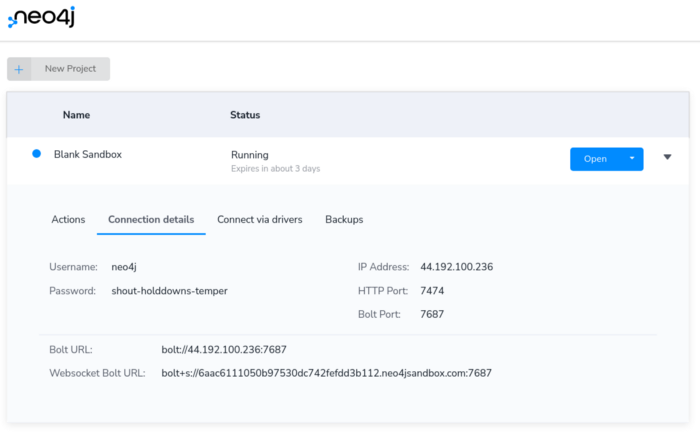Screen dimensions: 700x434
Task: Click the IP address 44.192.100.236
Action: click(457, 267)
